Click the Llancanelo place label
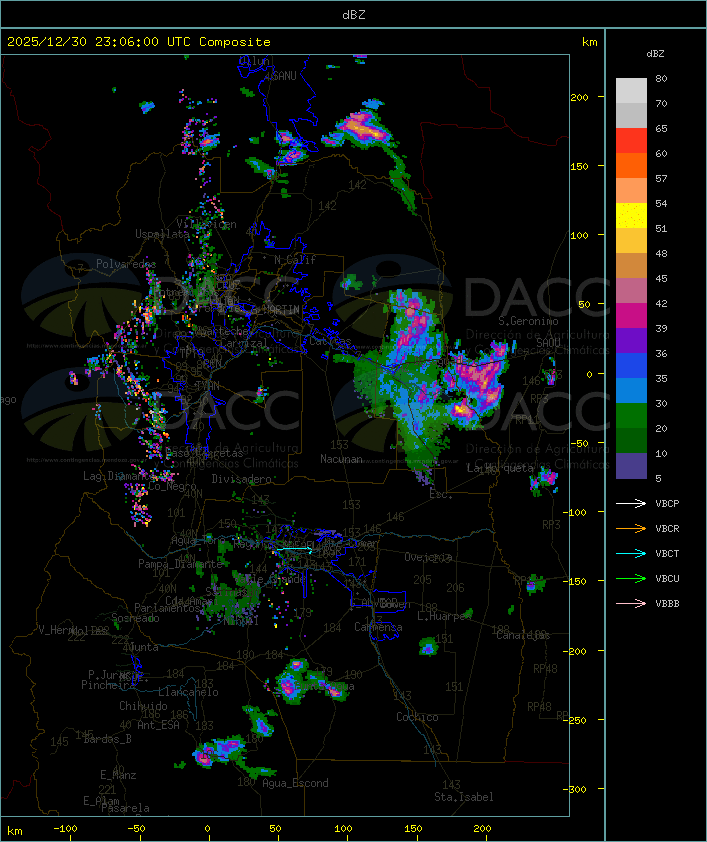Screen dimensions: 707x842 tap(188, 692)
